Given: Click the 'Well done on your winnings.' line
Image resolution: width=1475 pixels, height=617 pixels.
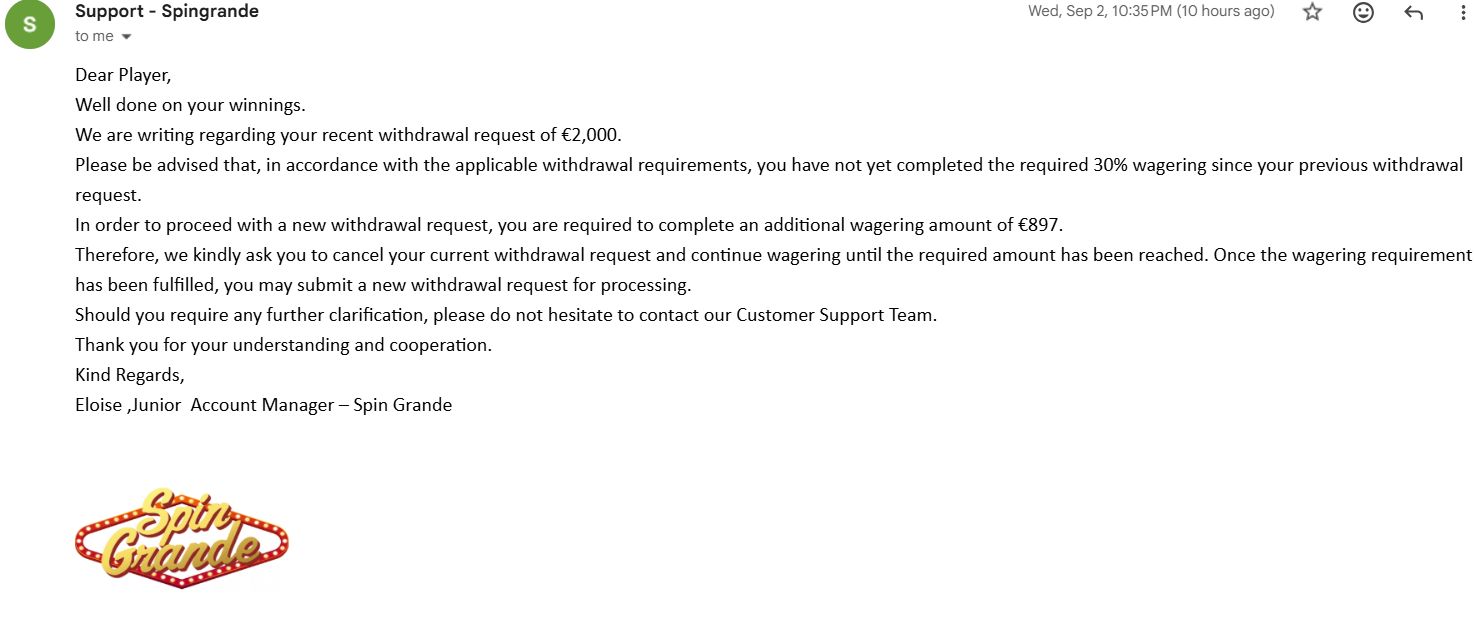Looking at the screenshot, I should [x=190, y=105].
